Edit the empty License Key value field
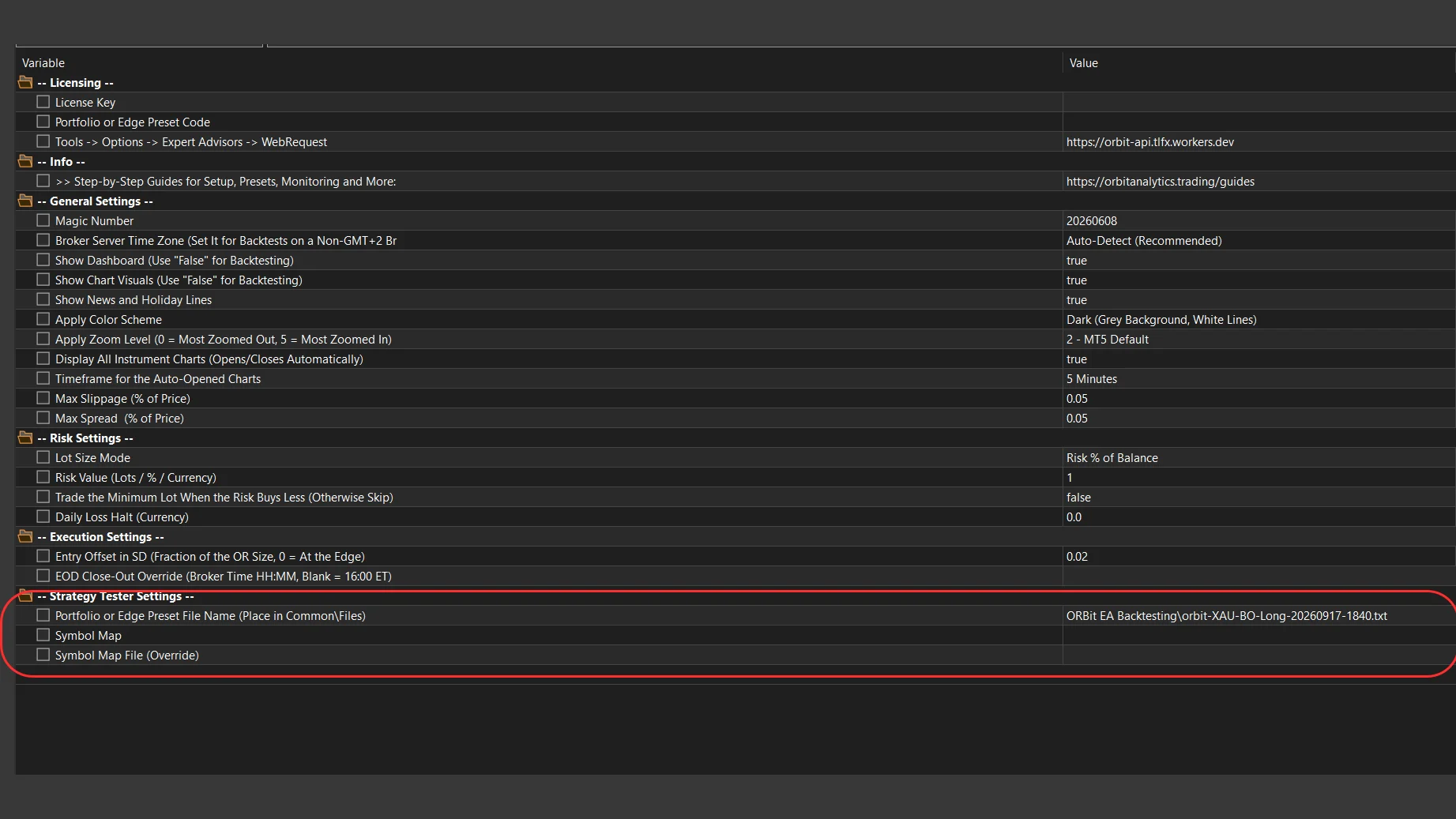This screenshot has height=819, width=1456. tap(1259, 102)
